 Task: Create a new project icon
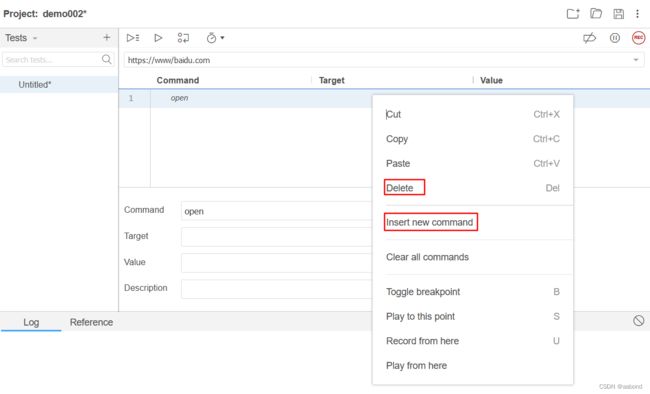click(573, 14)
